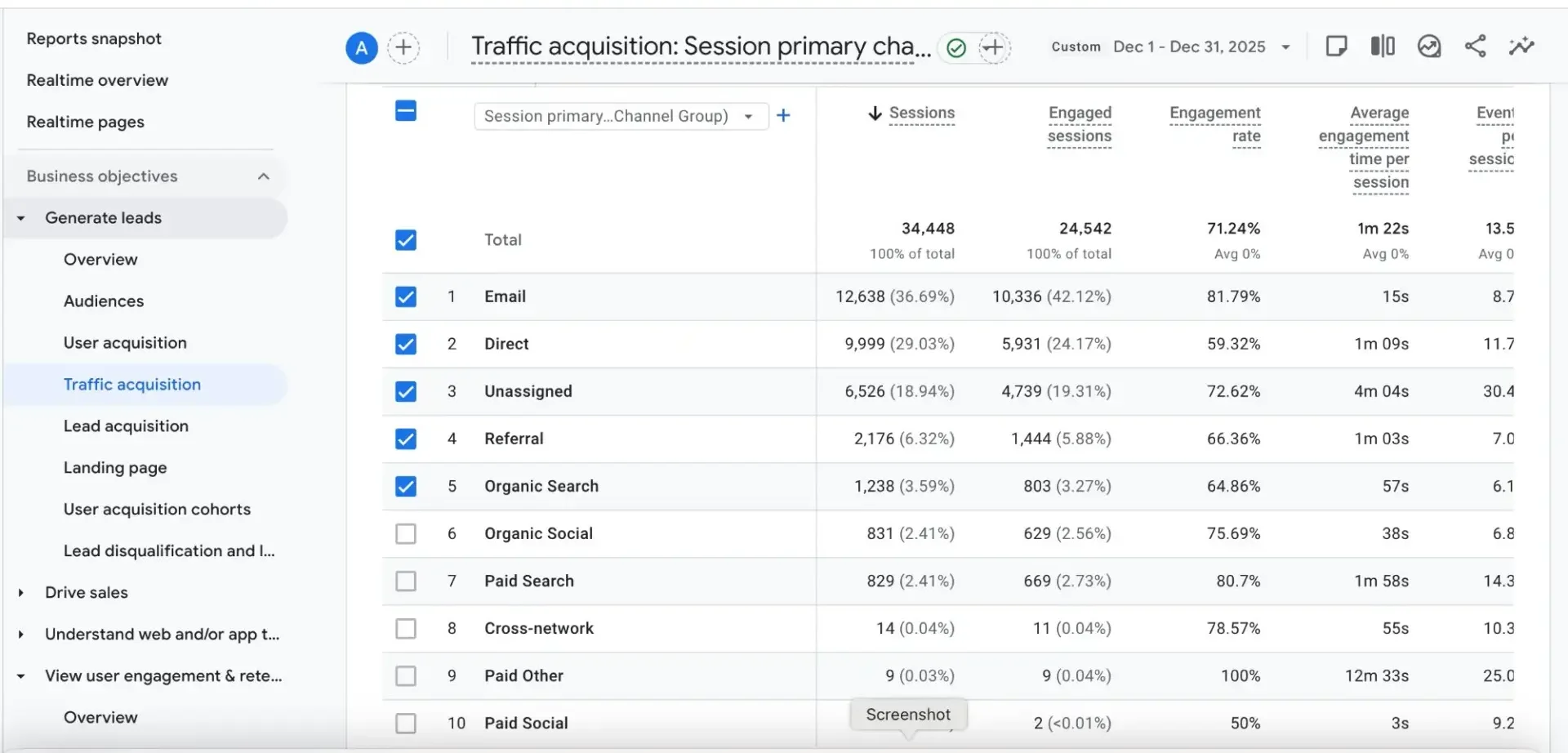This screenshot has height=753, width=1568.
Task: Check the Organic Social row checkbox
Action: point(406,533)
